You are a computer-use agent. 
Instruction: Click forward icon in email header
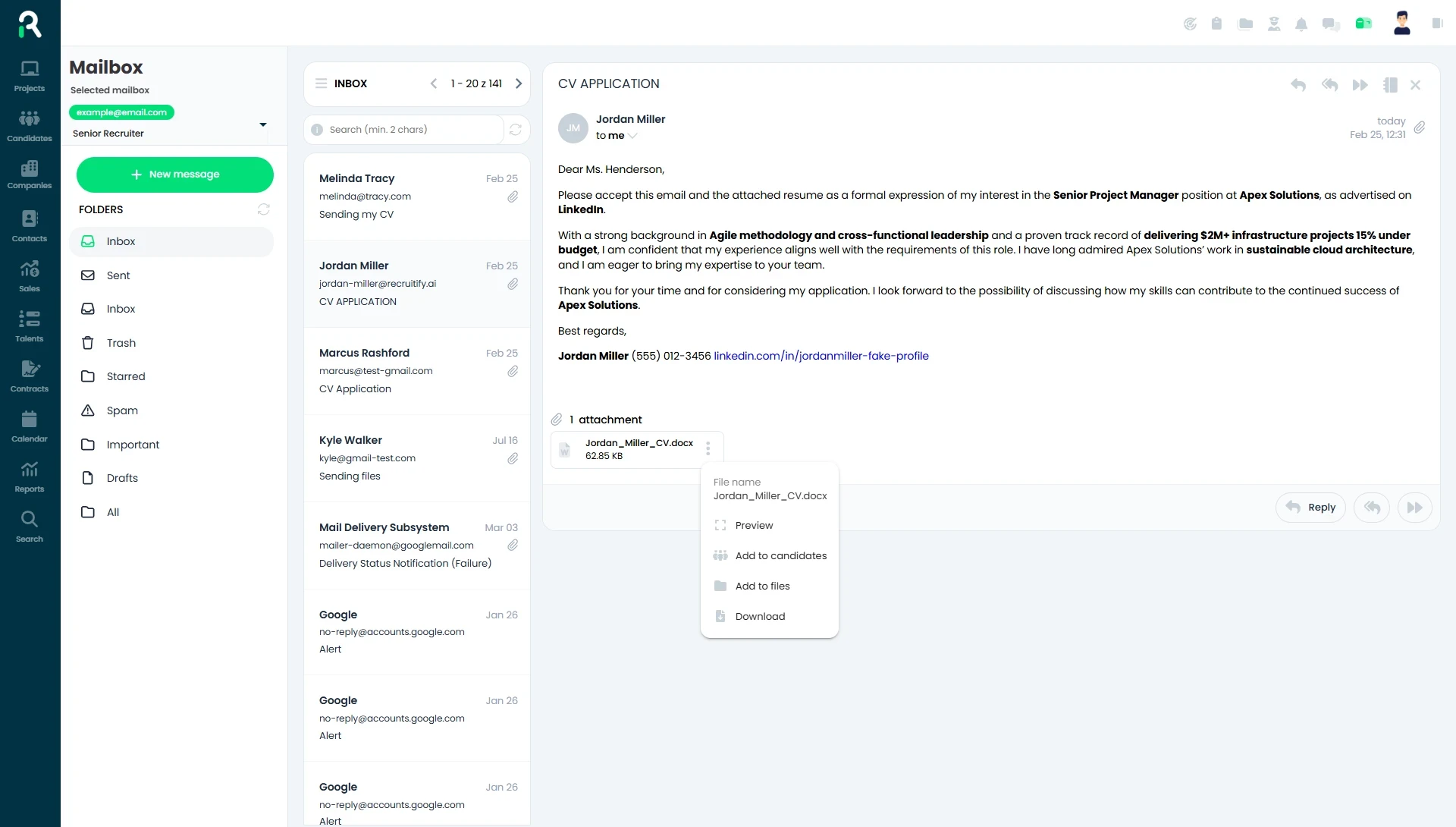click(x=1360, y=85)
